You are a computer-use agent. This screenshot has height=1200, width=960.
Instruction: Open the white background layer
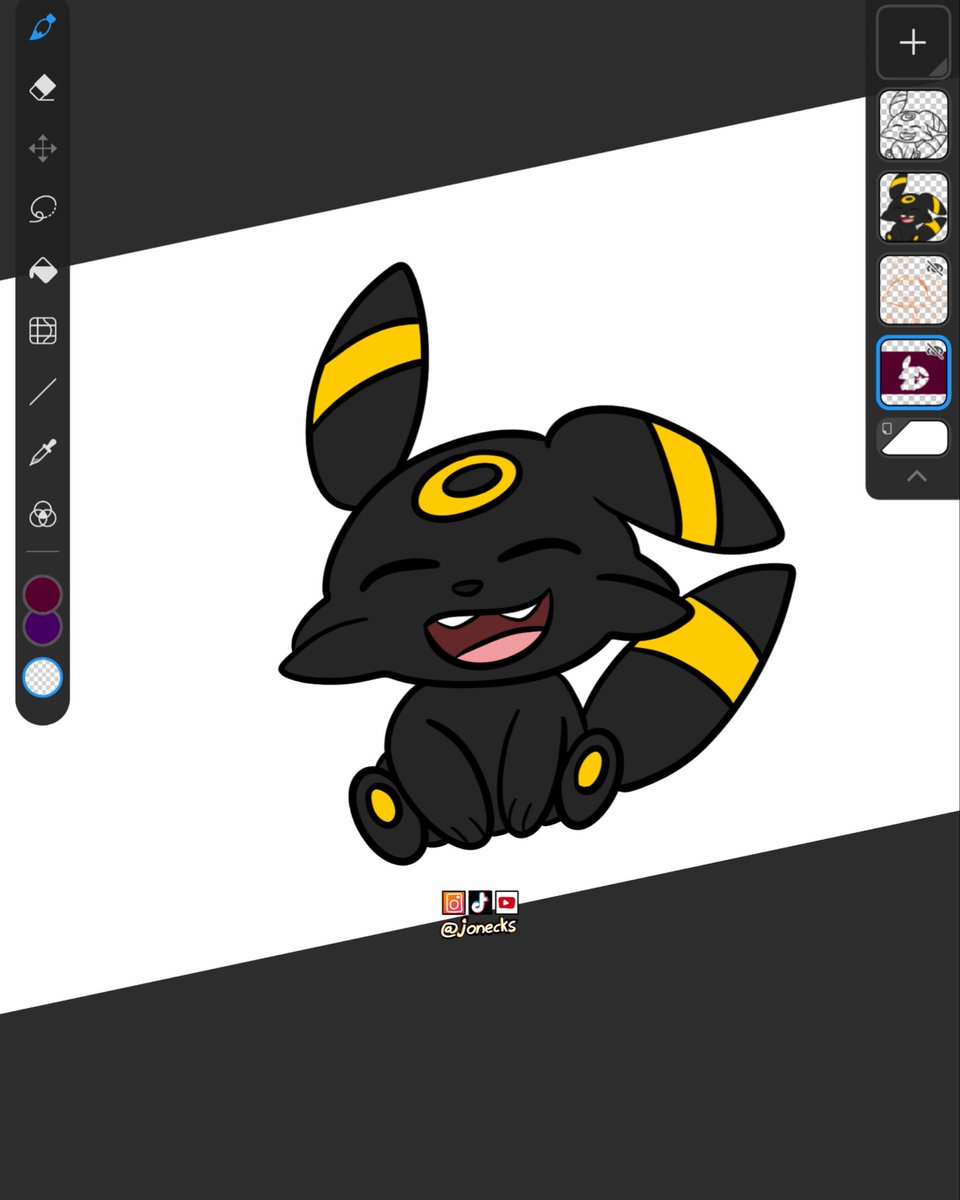point(913,438)
